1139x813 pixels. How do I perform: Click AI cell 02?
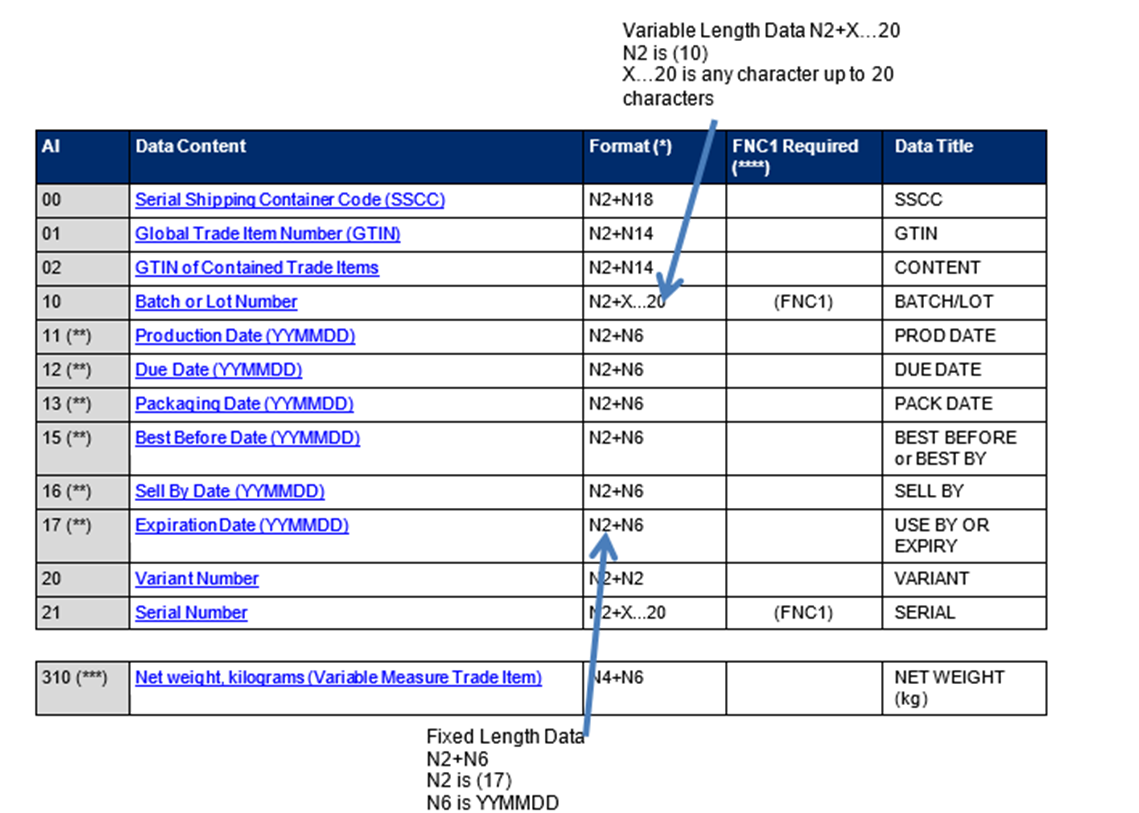click(83, 269)
